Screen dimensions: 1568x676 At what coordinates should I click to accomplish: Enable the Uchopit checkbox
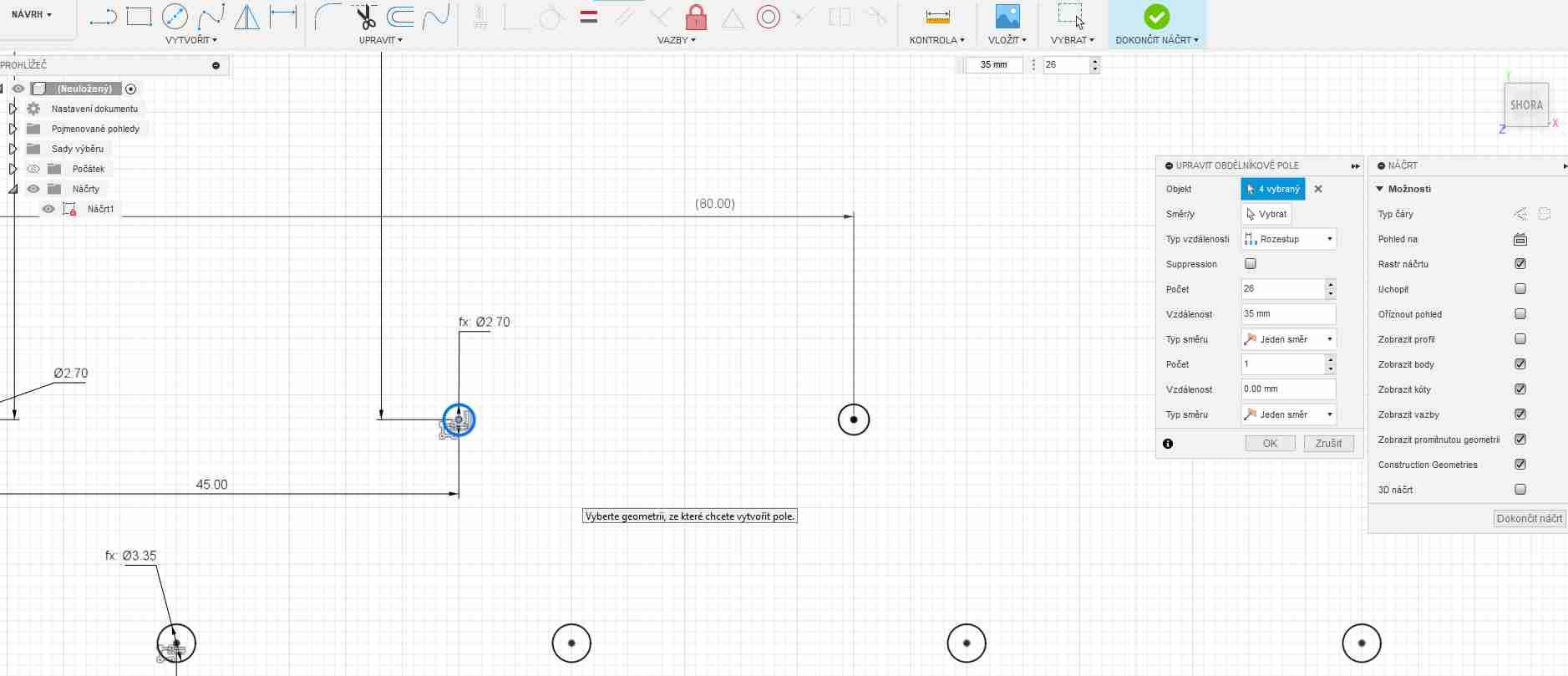[x=1520, y=289]
